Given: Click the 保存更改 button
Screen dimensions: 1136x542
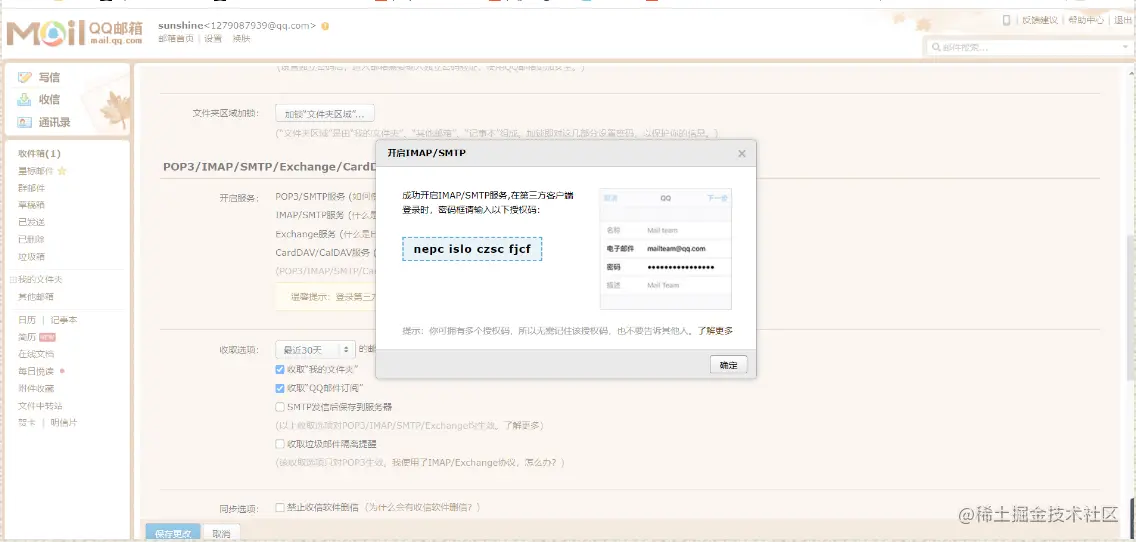Looking at the screenshot, I should 173,533.
